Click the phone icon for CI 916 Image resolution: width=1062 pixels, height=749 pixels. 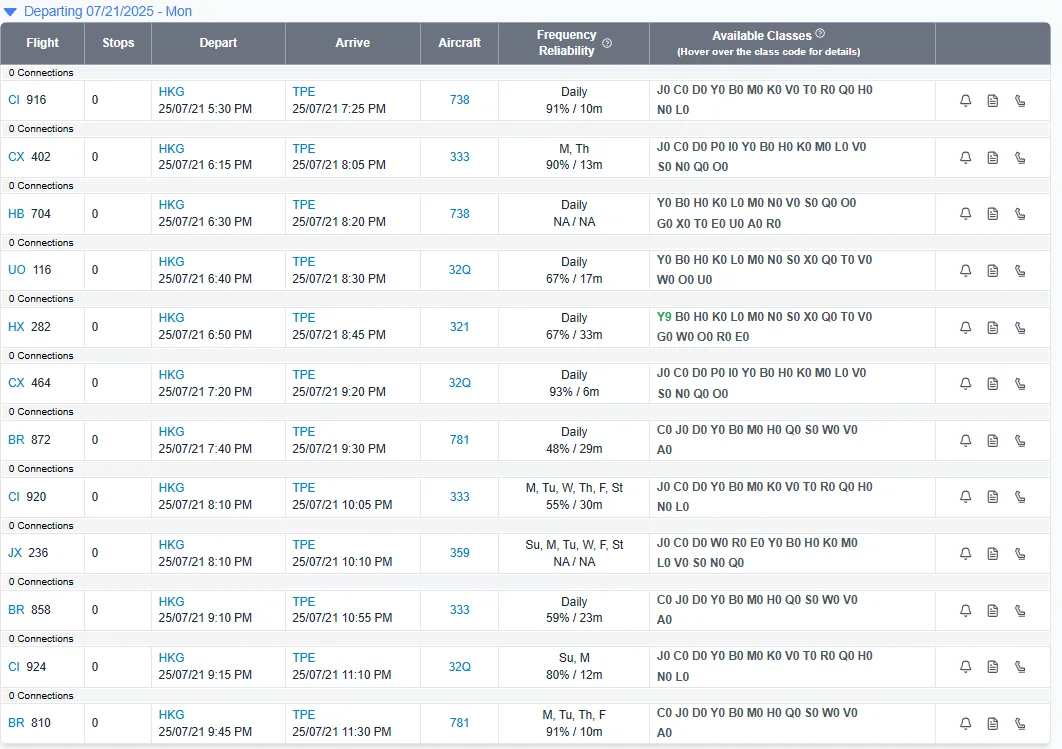pos(1020,101)
